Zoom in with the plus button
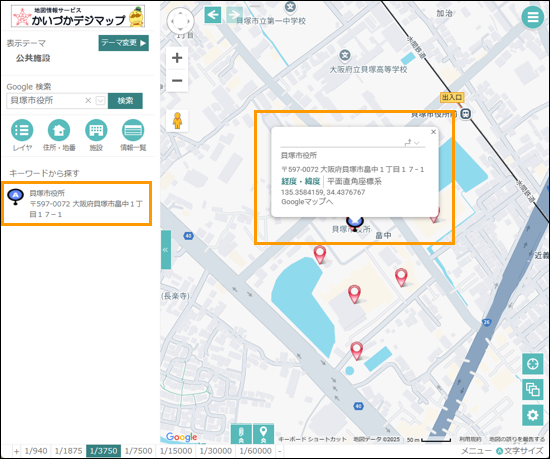The image size is (550, 459). [177, 58]
